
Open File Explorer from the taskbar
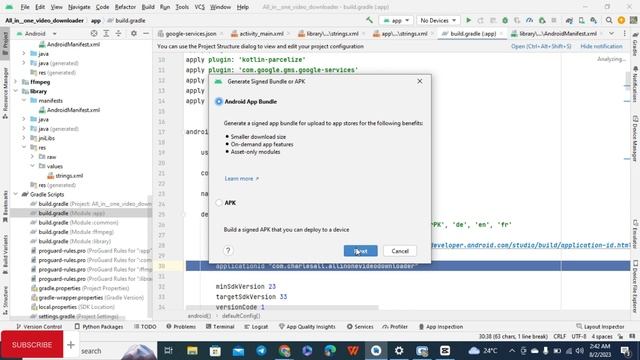[192, 351]
